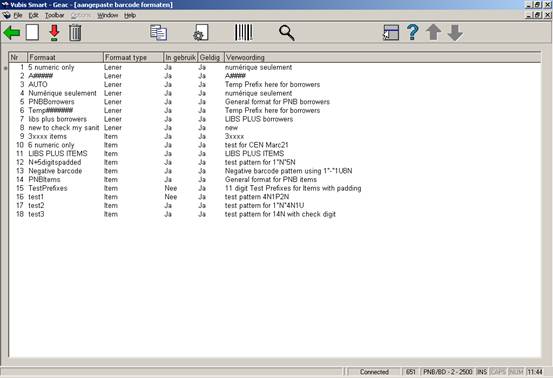Click the red down arrow select icon

[x=54, y=33]
